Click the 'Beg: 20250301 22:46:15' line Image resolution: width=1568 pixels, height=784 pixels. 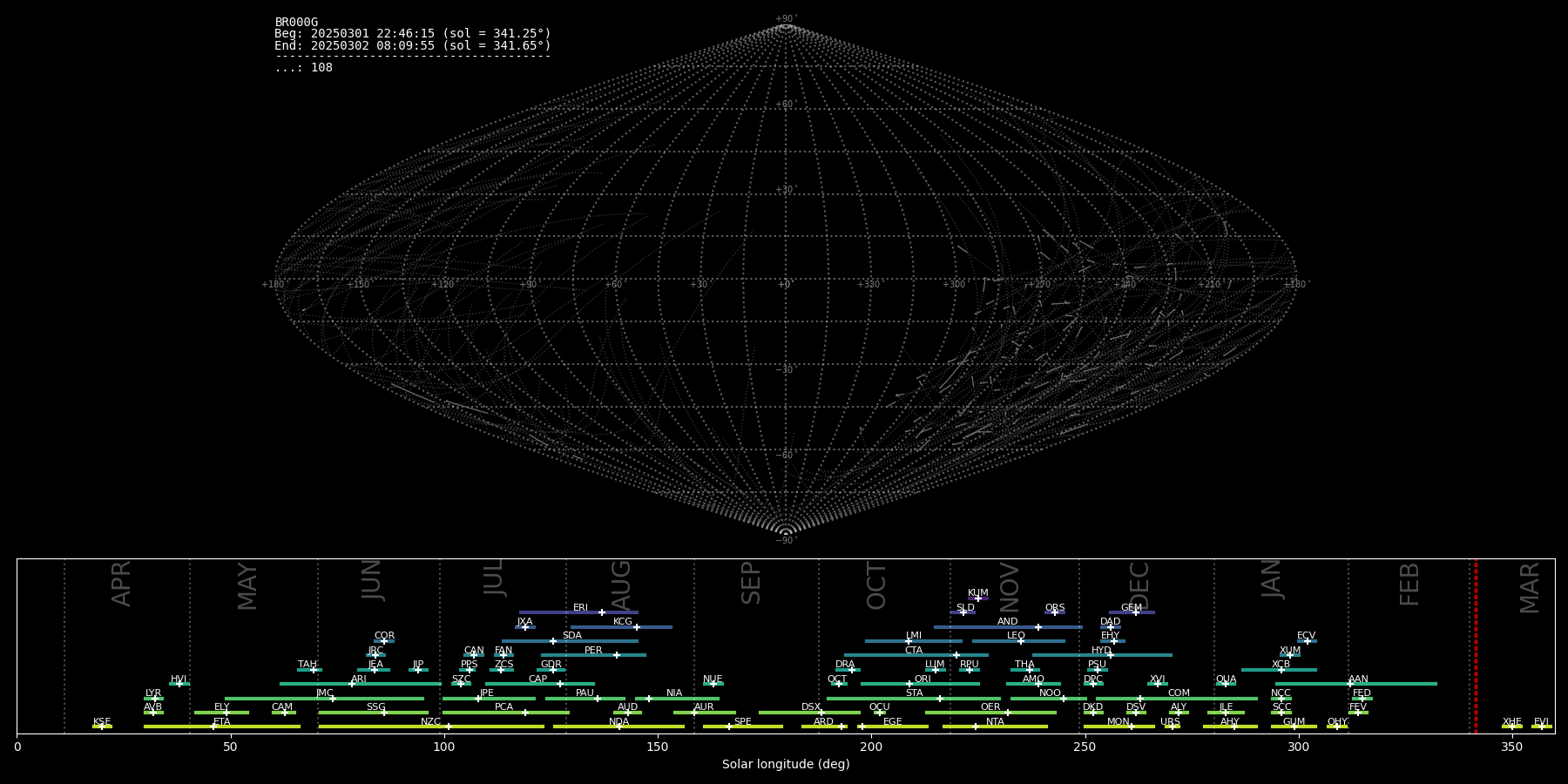[x=413, y=34]
